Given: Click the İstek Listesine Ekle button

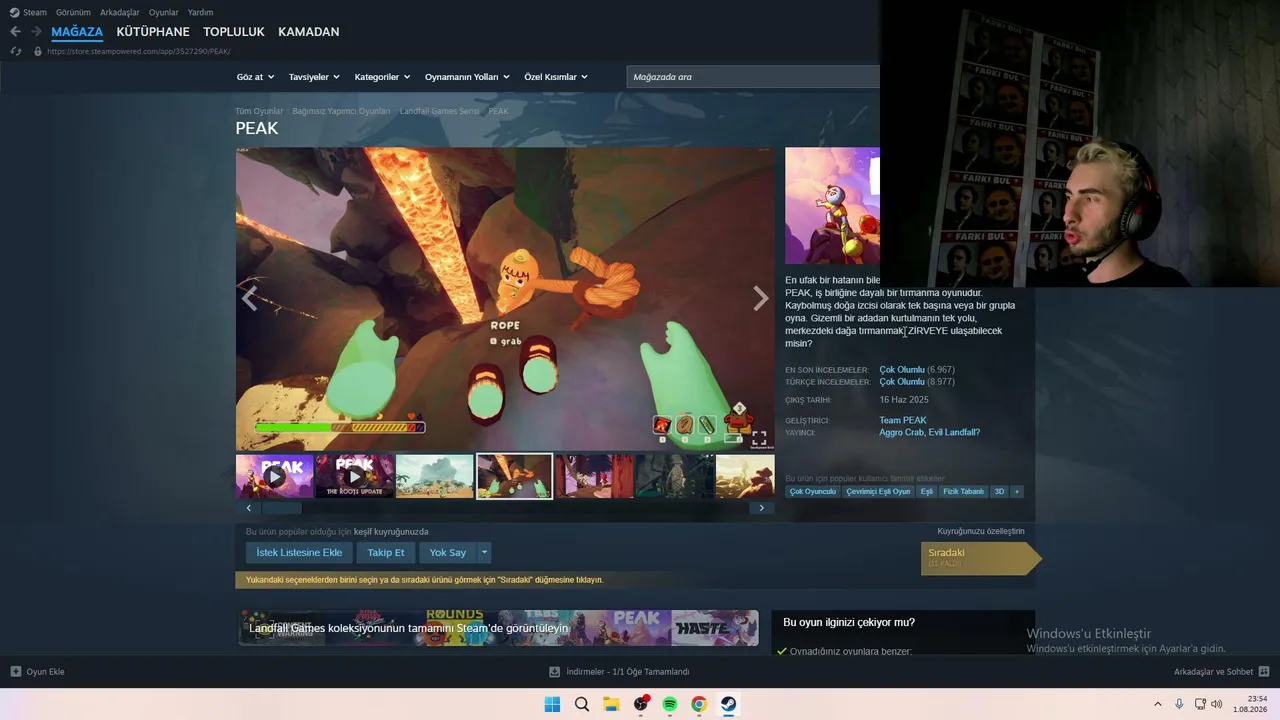Looking at the screenshot, I should pos(299,552).
